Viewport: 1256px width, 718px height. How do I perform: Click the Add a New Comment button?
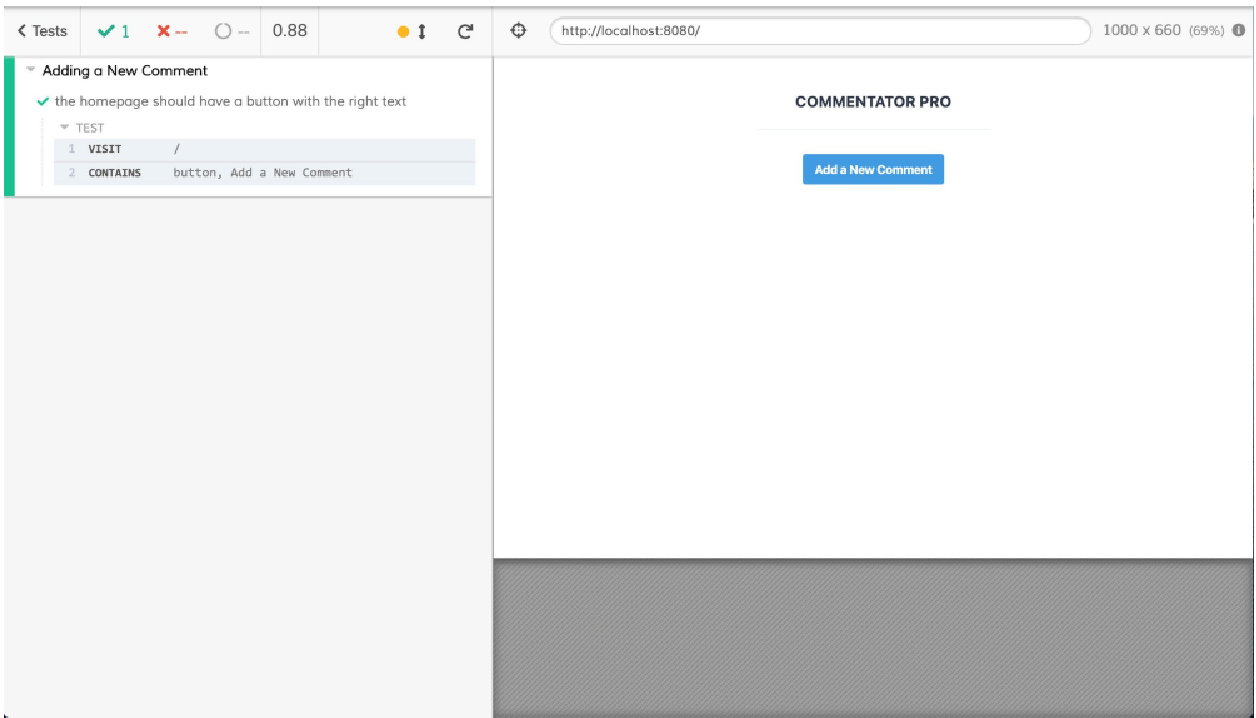click(873, 170)
